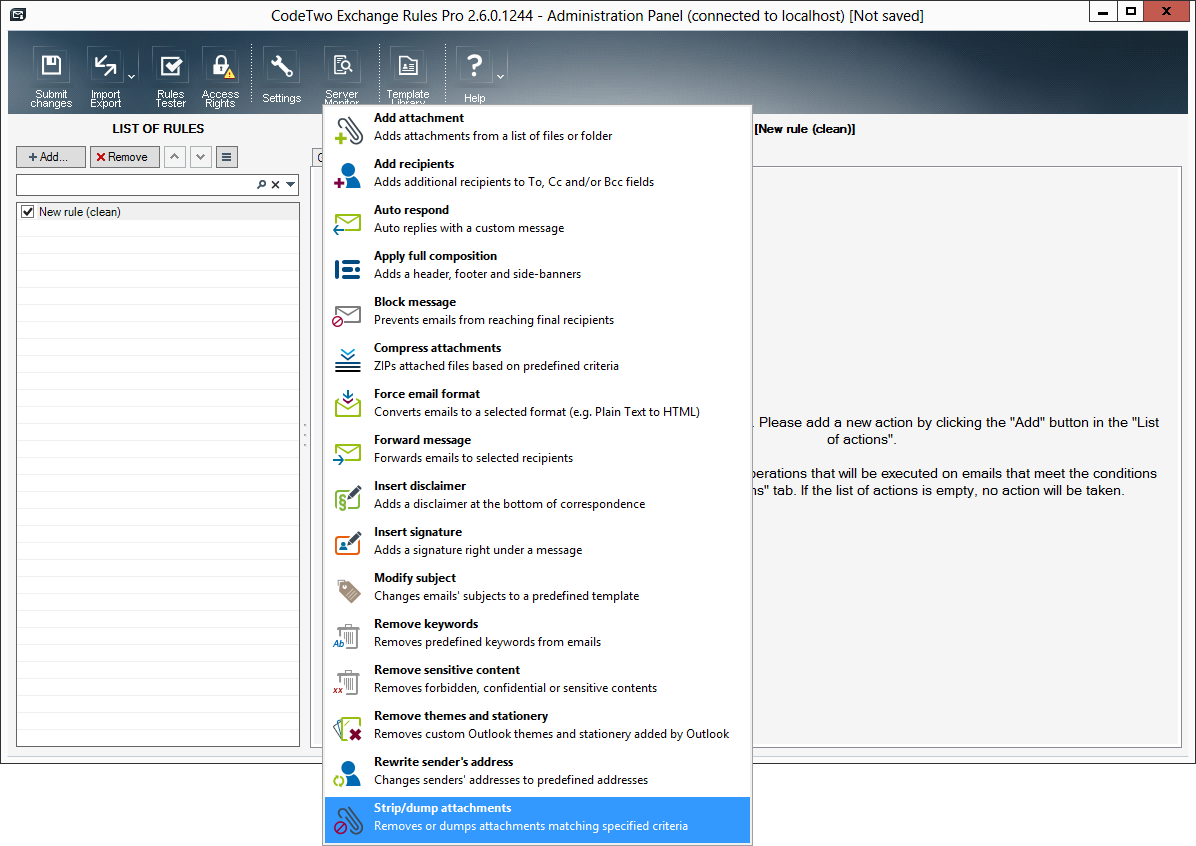Click the Import Export icon
This screenshot has width=1196, height=846.
tap(104, 67)
